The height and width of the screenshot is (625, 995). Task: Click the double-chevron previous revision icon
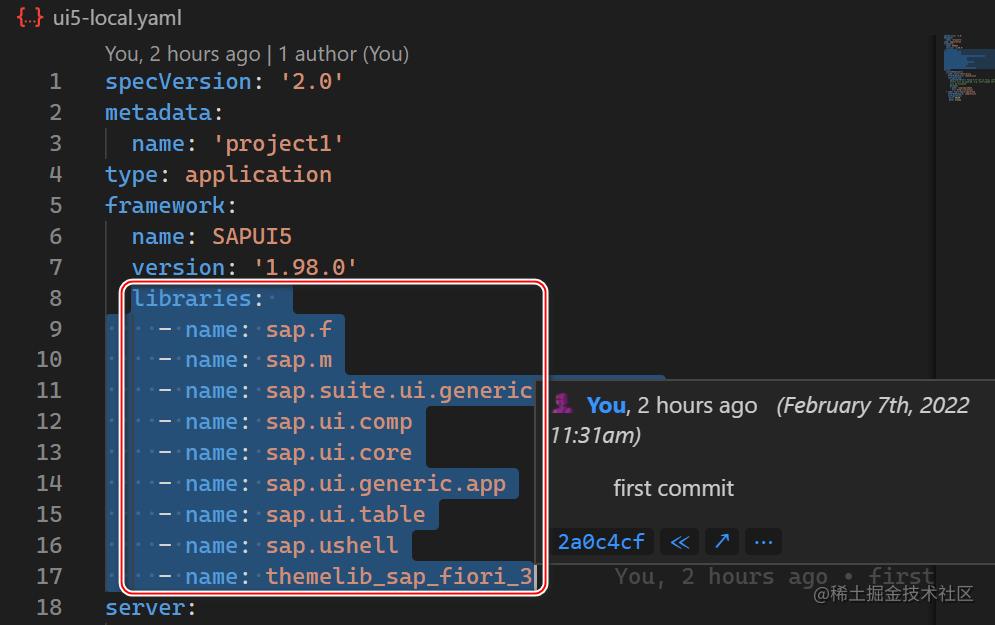(x=679, y=541)
